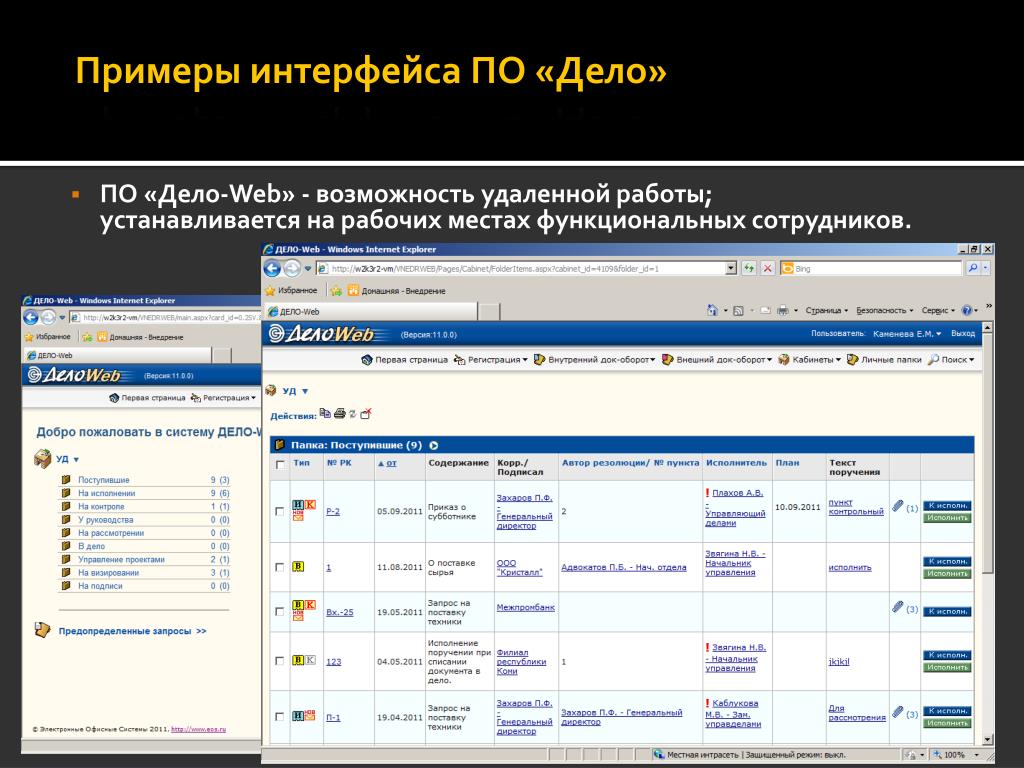The image size is (1024, 768).
Task: Click the Предопределенные запросы folder icon
Action: [x=42, y=630]
